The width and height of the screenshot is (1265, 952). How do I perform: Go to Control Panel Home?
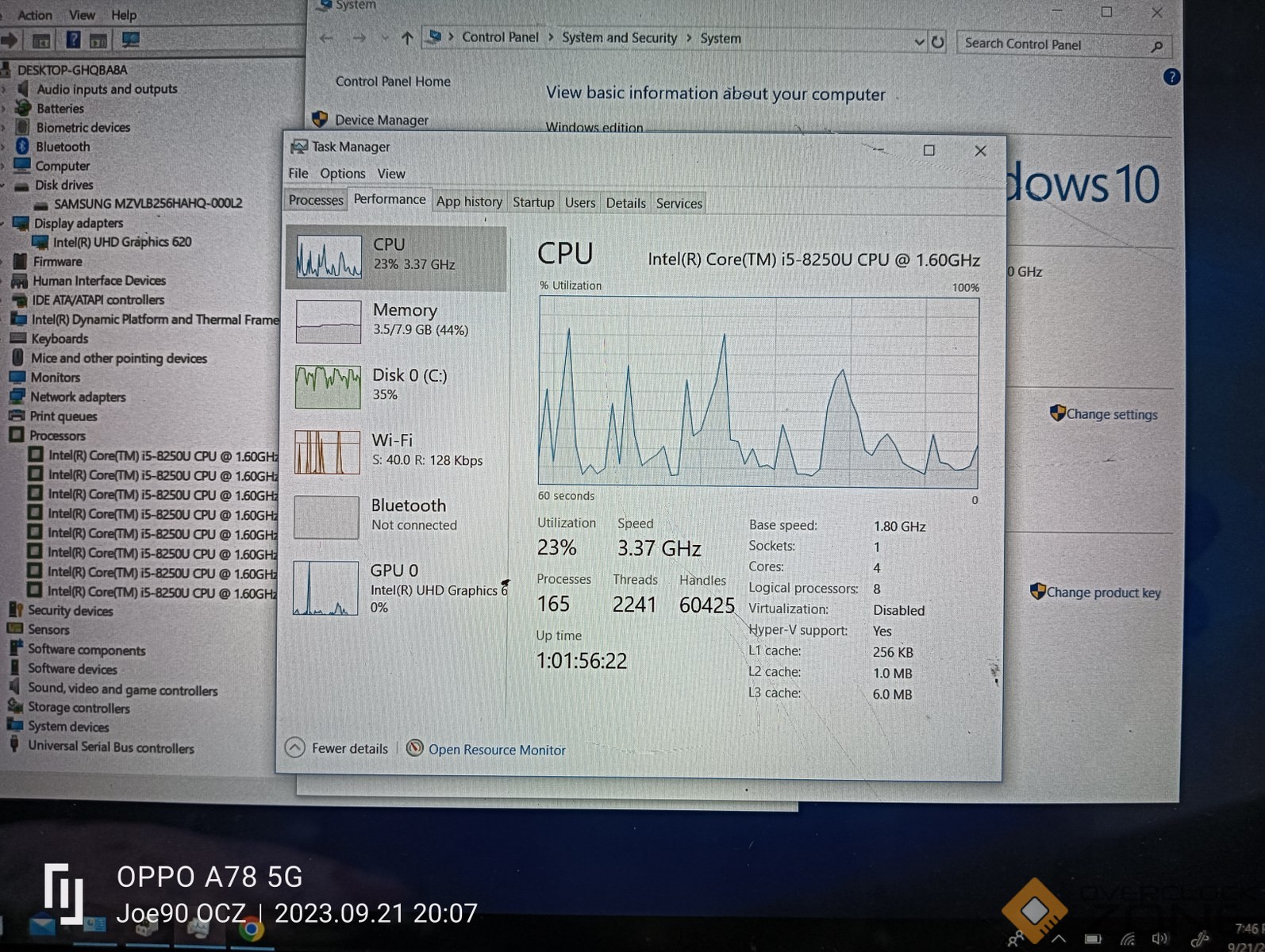(393, 81)
